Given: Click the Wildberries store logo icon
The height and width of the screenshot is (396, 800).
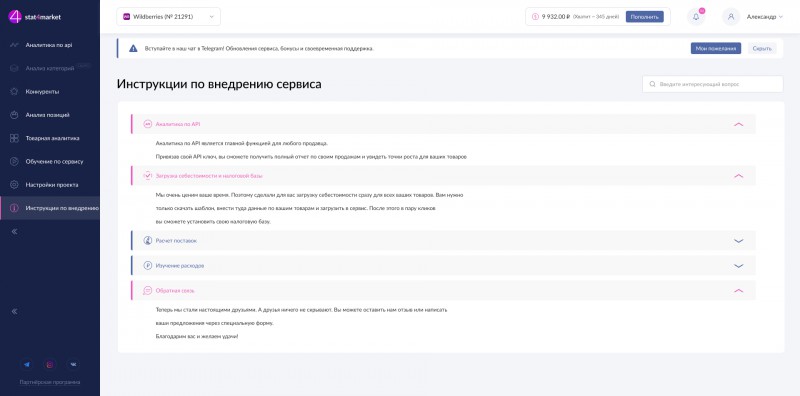Looking at the screenshot, I should coord(127,17).
